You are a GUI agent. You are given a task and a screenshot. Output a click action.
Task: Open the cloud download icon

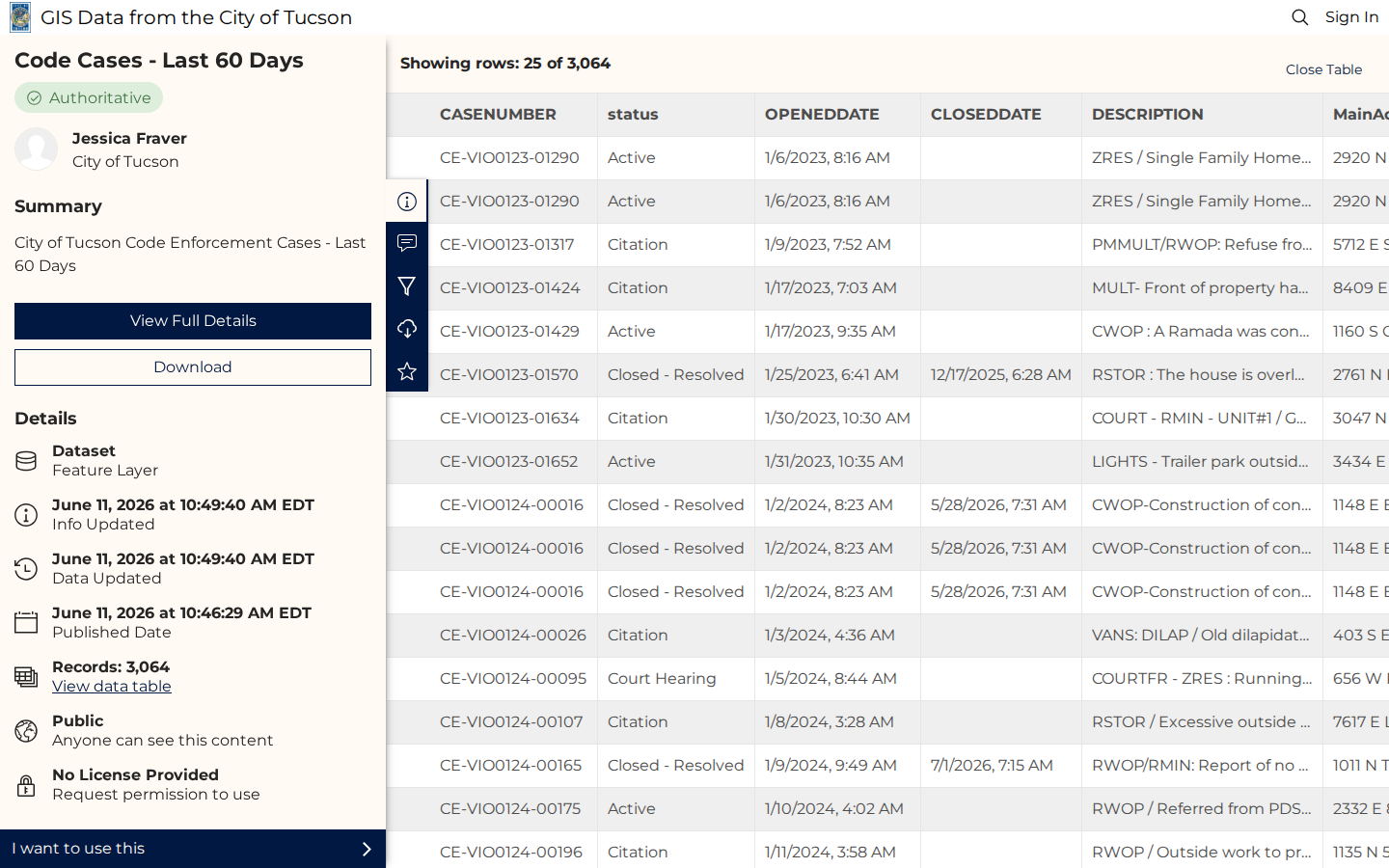click(407, 329)
